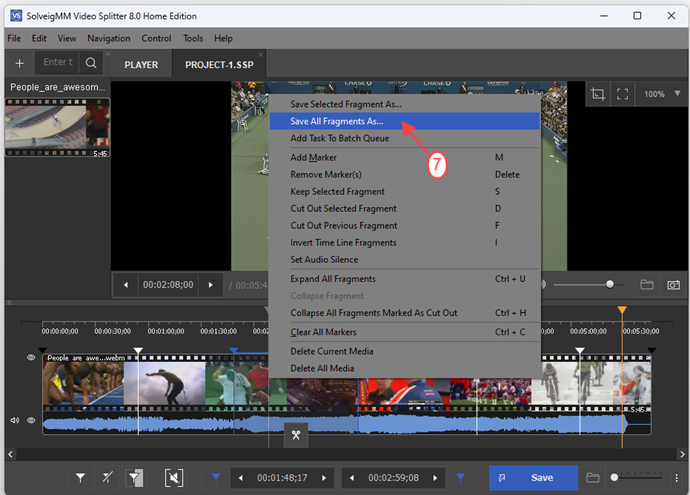Screen dimensions: 690x495
Task: Open the File menu
Action: [x=14, y=38]
